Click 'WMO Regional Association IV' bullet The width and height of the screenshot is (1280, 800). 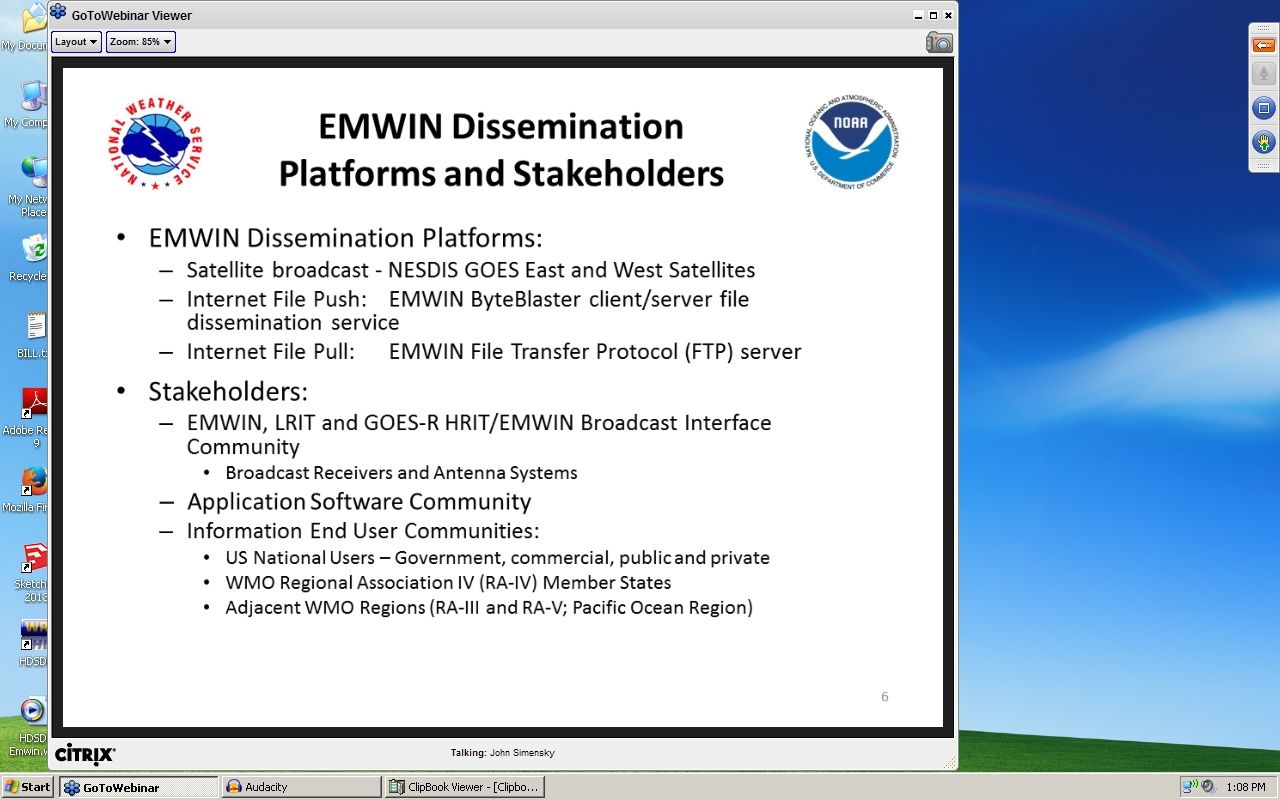[x=448, y=583]
